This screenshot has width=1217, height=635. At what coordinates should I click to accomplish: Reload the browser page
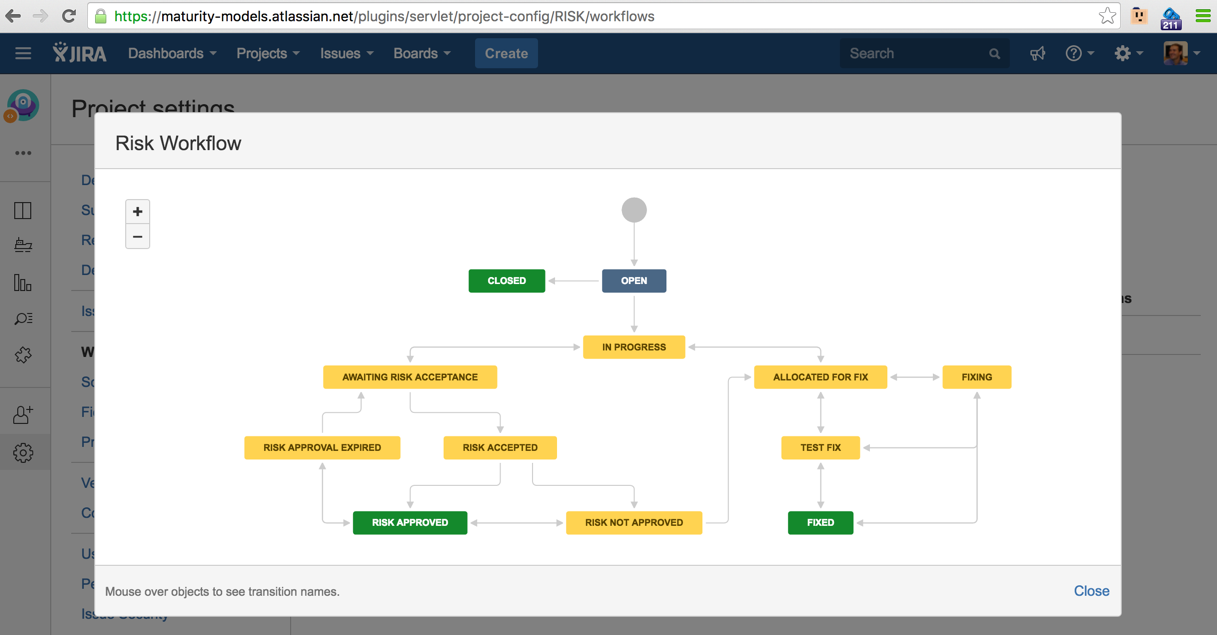(69, 16)
